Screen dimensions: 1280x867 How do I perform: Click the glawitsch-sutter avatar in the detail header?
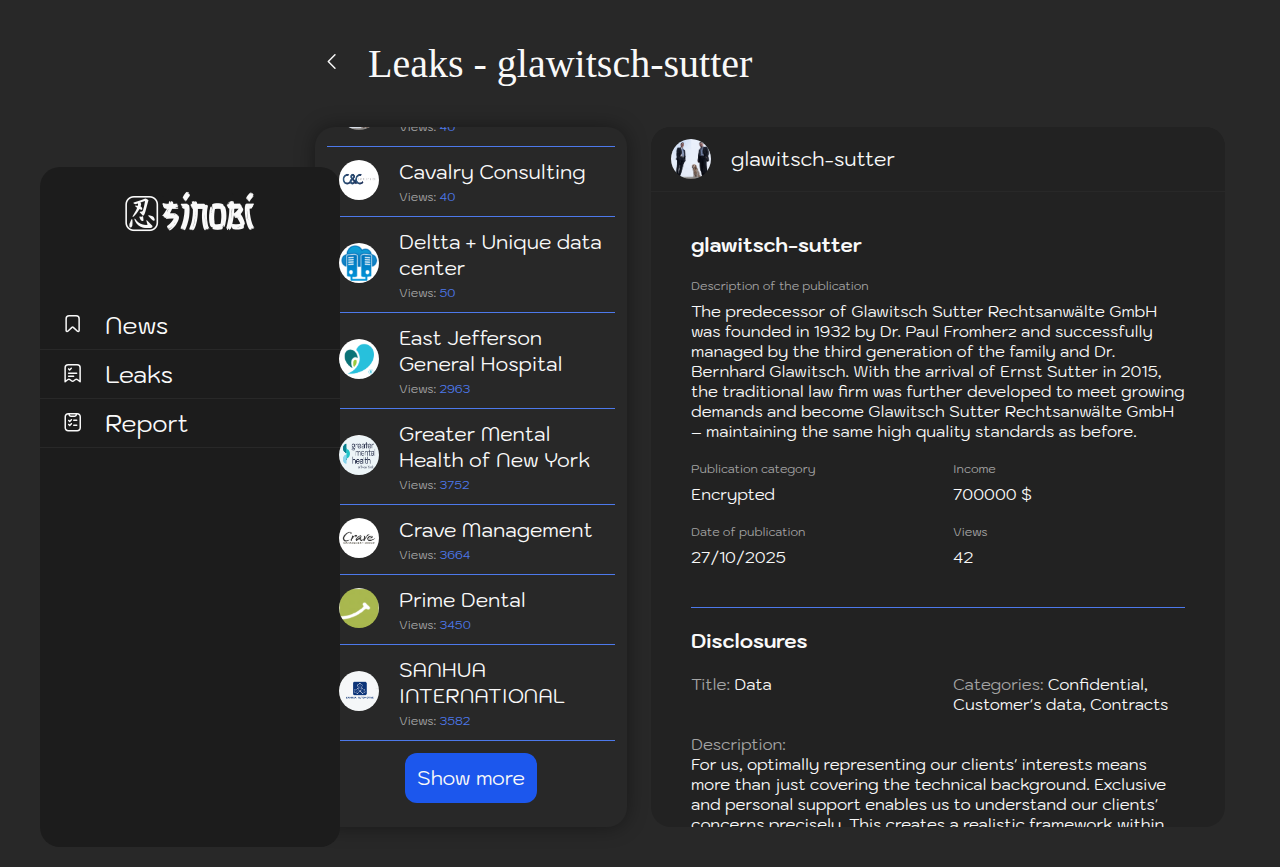(691, 159)
